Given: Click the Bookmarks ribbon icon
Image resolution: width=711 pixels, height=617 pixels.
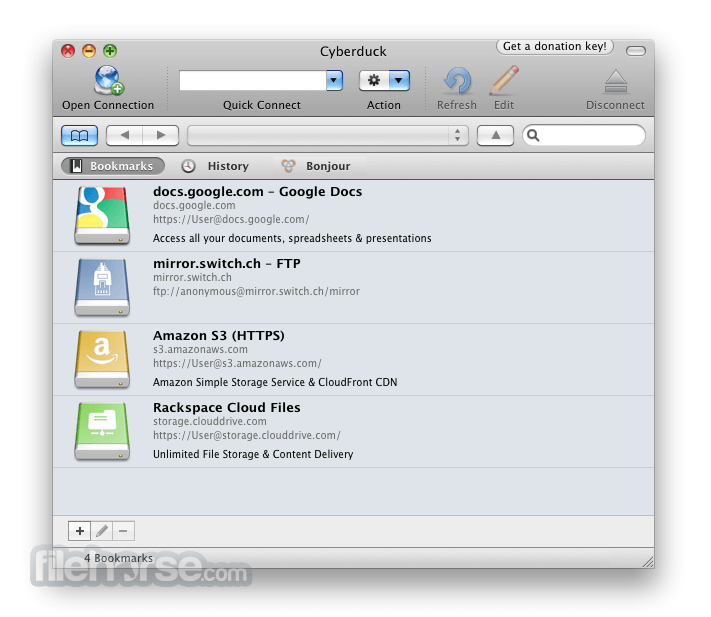Looking at the screenshot, I should pyautogui.click(x=77, y=166).
